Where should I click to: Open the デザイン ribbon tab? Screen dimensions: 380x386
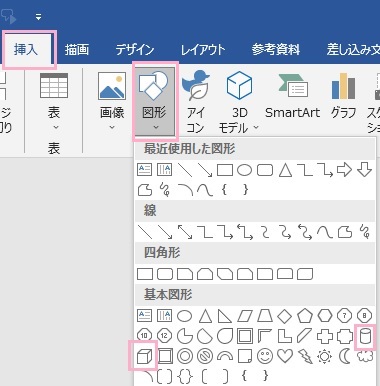(135, 50)
